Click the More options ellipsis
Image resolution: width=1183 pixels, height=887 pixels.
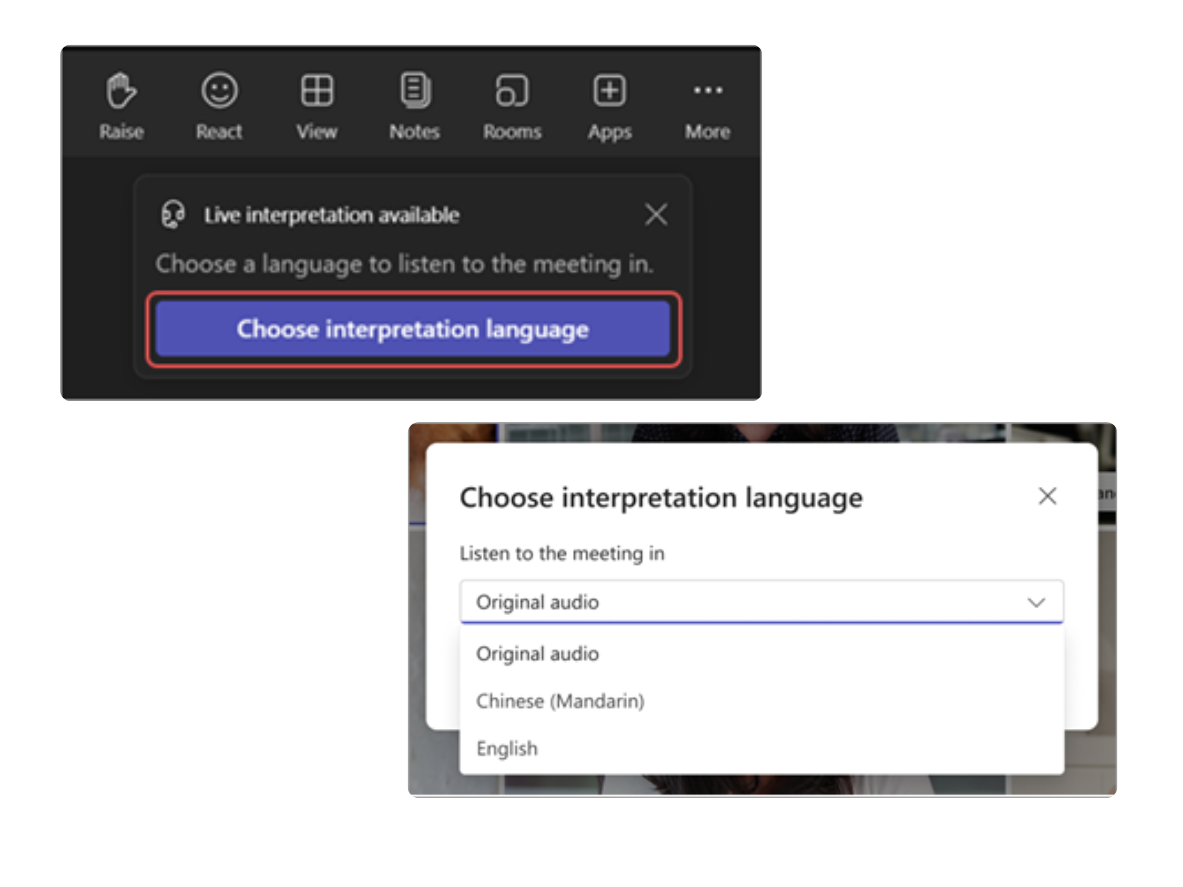[x=707, y=91]
